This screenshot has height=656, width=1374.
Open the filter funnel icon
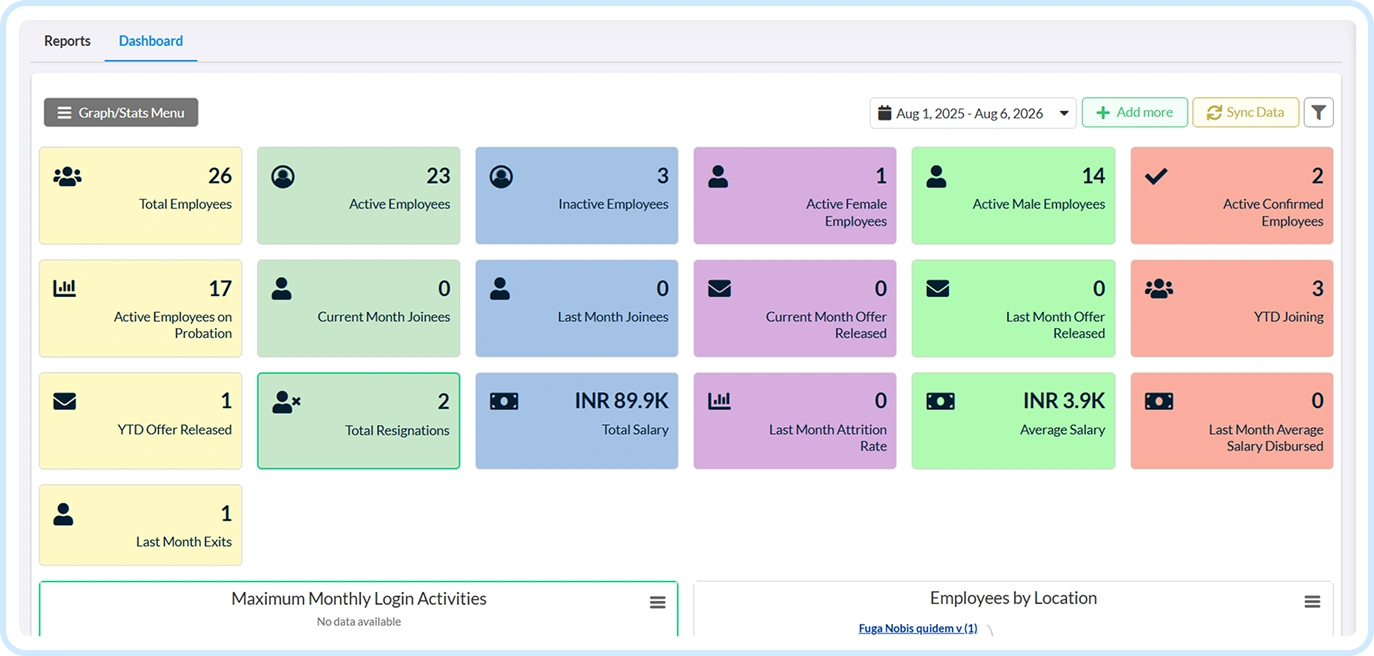(x=1319, y=112)
